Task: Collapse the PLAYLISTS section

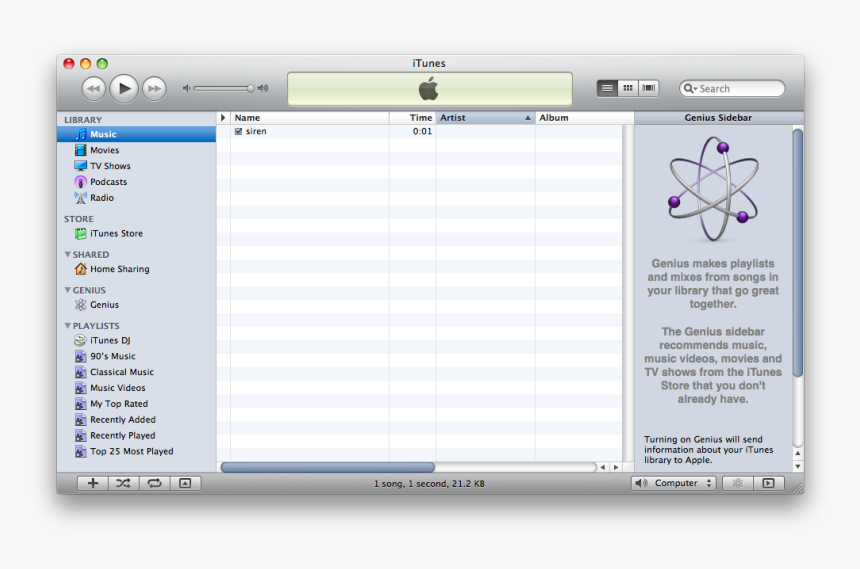Action: click(x=67, y=325)
